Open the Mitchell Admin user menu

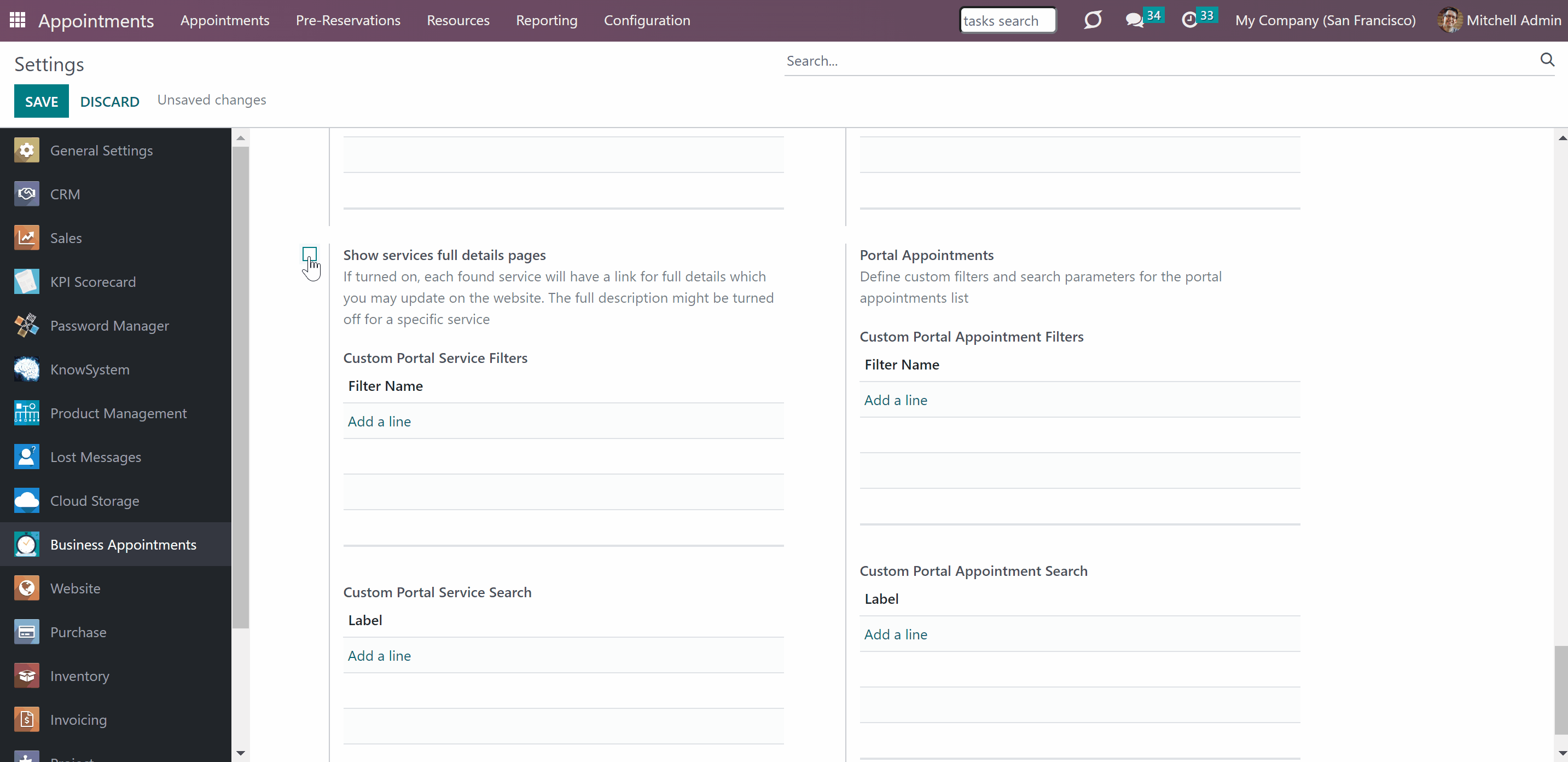click(1499, 20)
